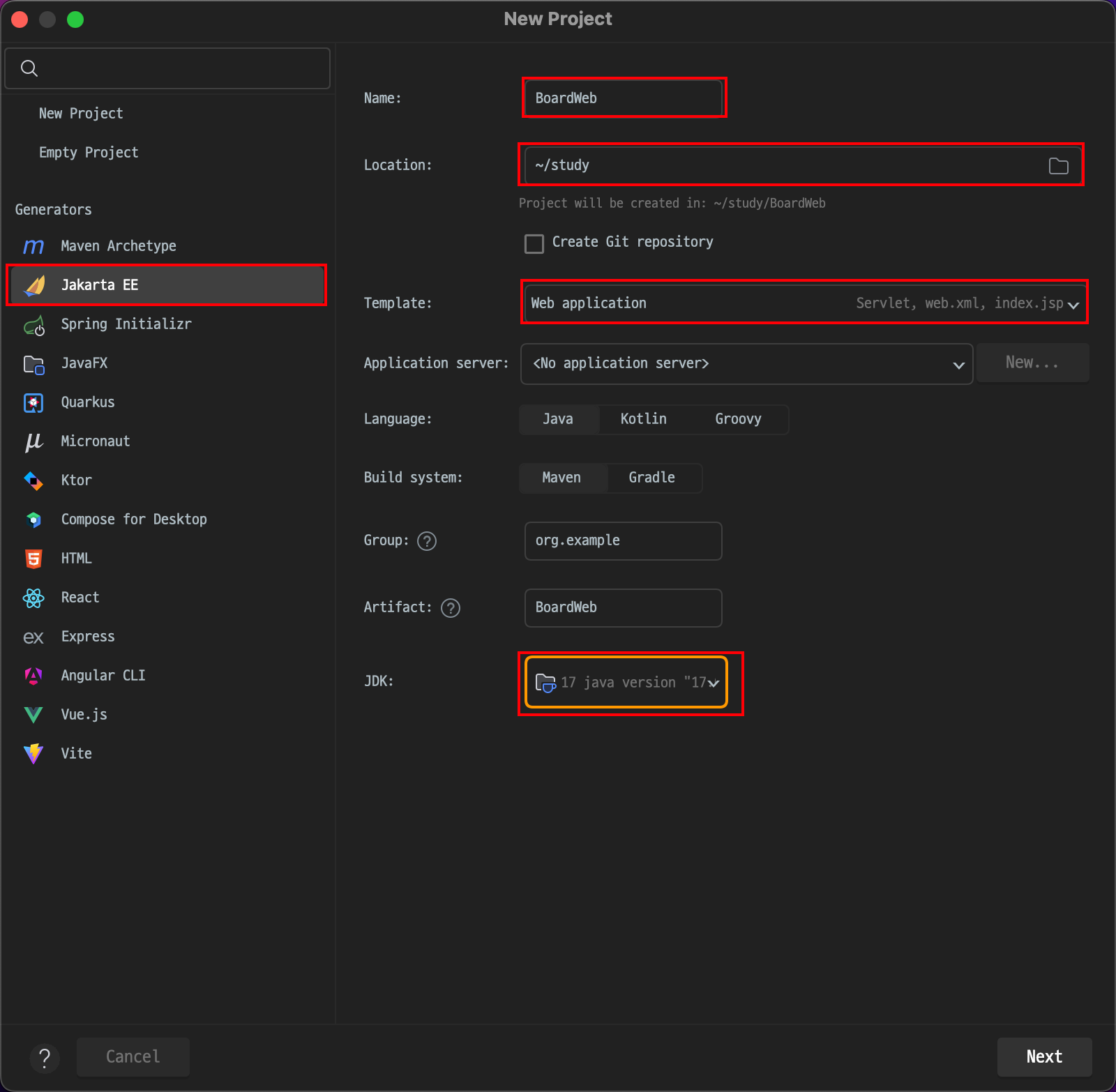Select Empty Project in sidebar
The height and width of the screenshot is (1092, 1116).
(x=89, y=153)
